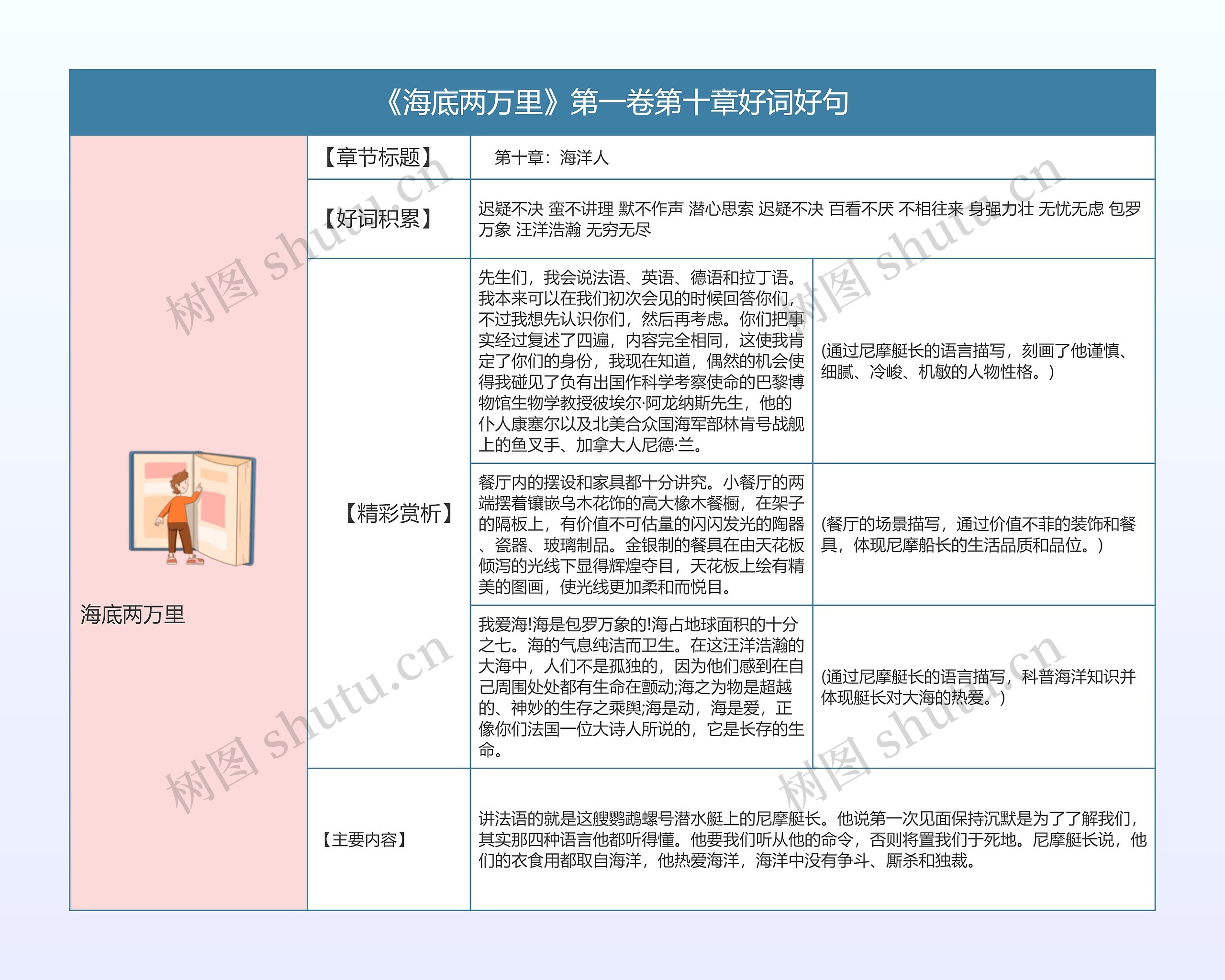
Task: Click the text 第十章：海洋人
Action: click(551, 157)
